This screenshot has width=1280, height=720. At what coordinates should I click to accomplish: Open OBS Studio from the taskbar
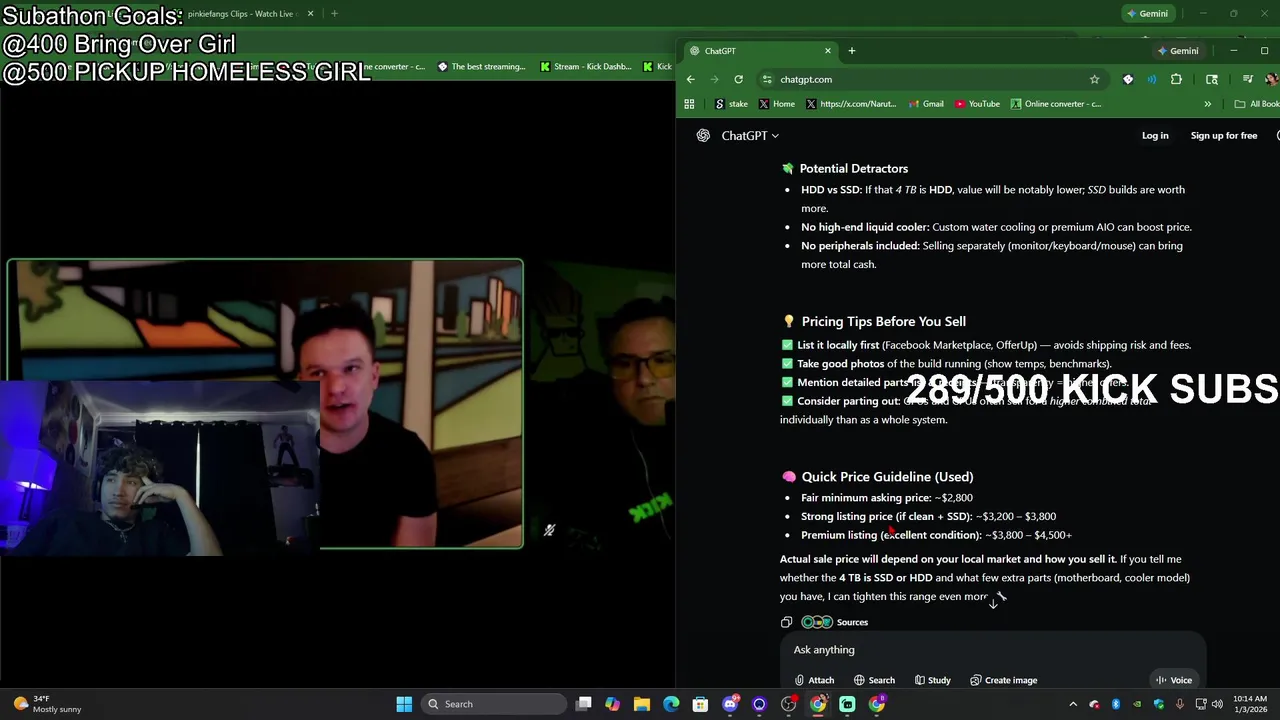click(789, 704)
